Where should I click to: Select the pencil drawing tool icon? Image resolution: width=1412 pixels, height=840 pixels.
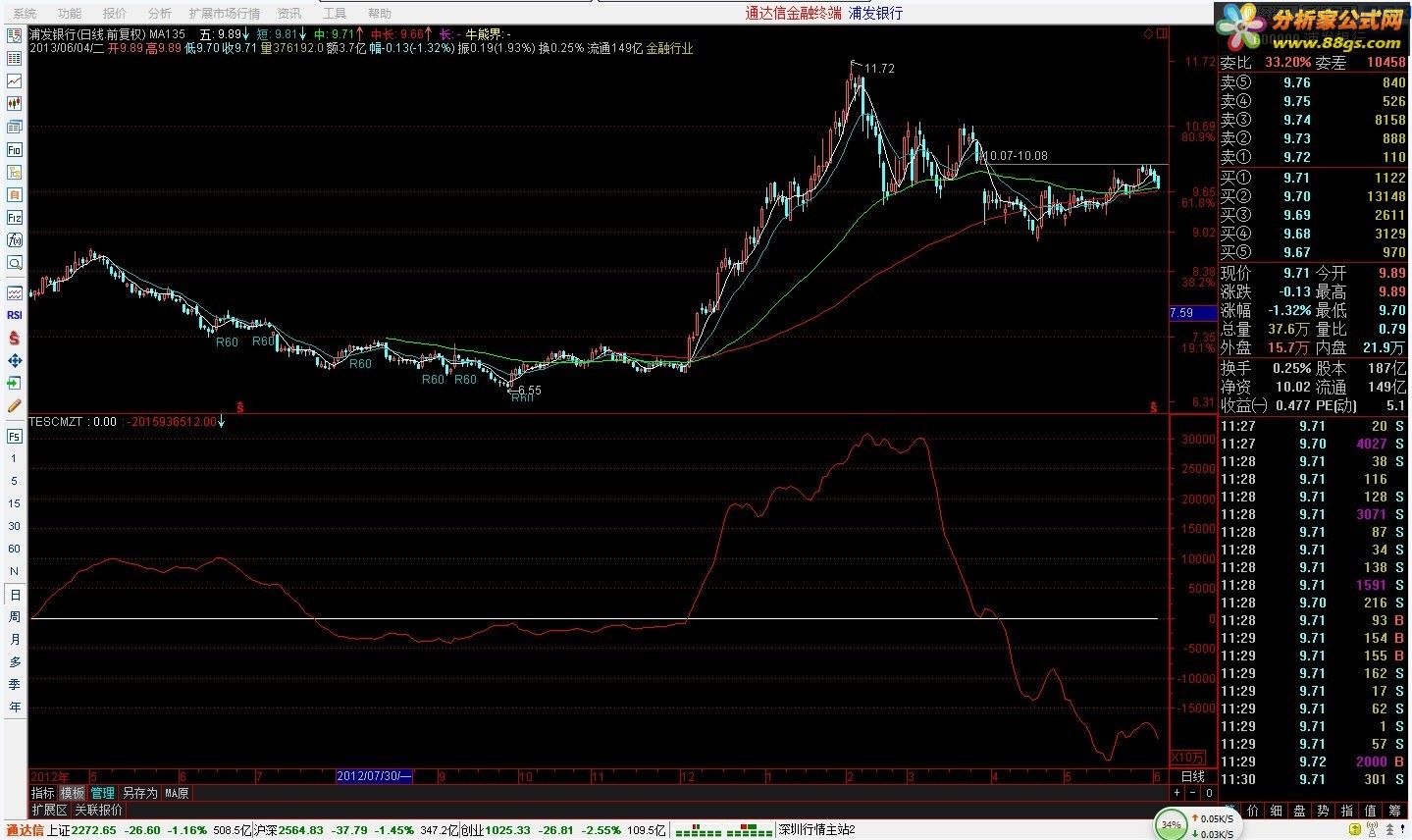15,405
